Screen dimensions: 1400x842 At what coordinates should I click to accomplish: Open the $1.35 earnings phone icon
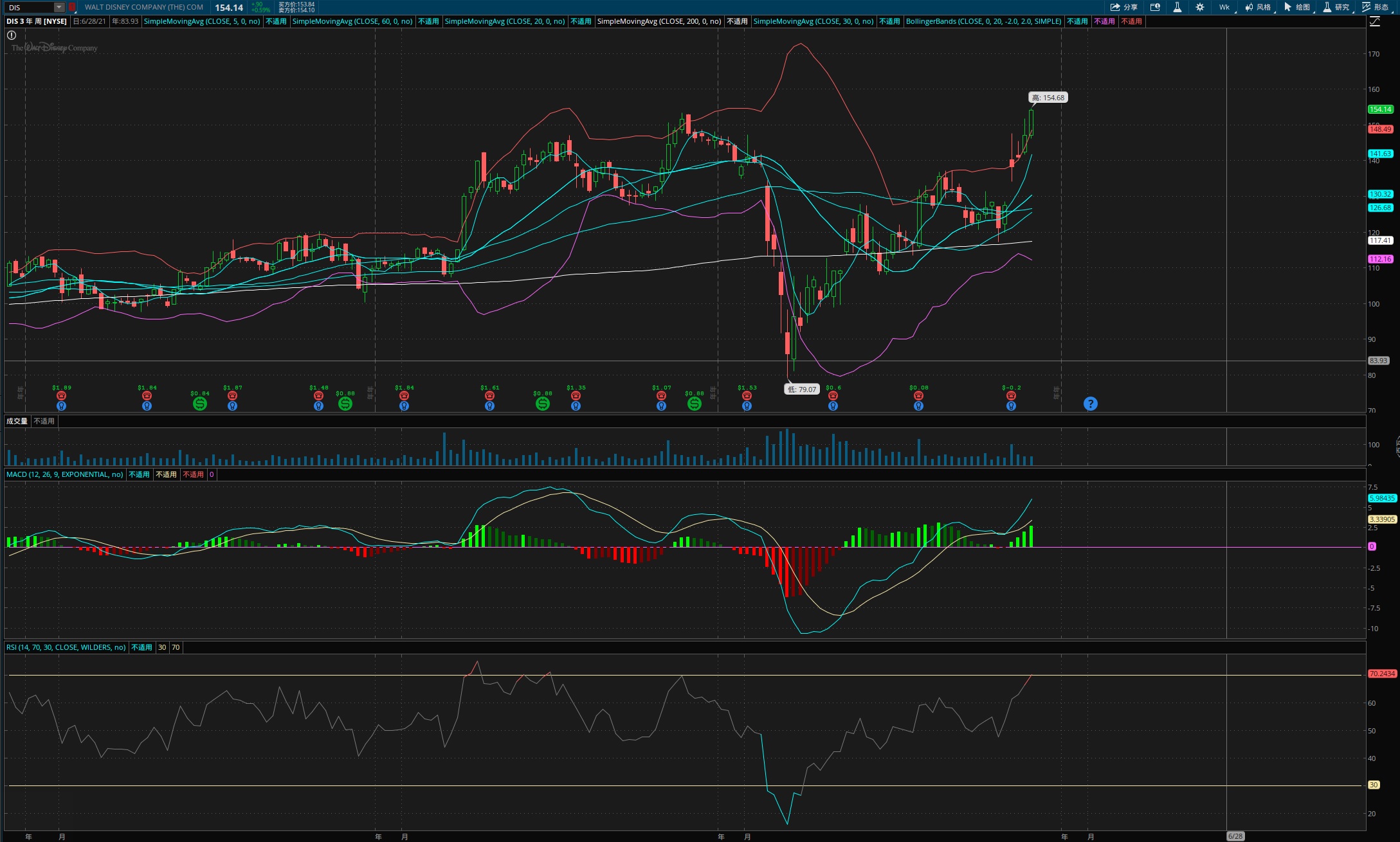point(576,396)
